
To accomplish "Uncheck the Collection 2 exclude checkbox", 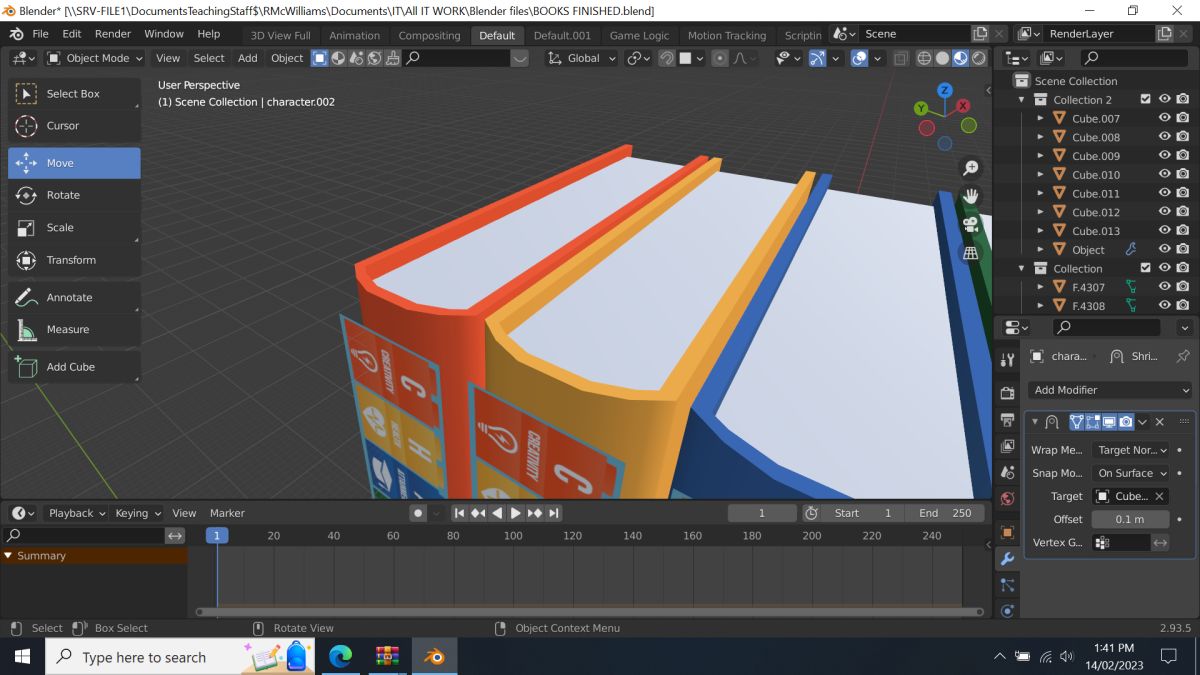I will [x=1146, y=100].
